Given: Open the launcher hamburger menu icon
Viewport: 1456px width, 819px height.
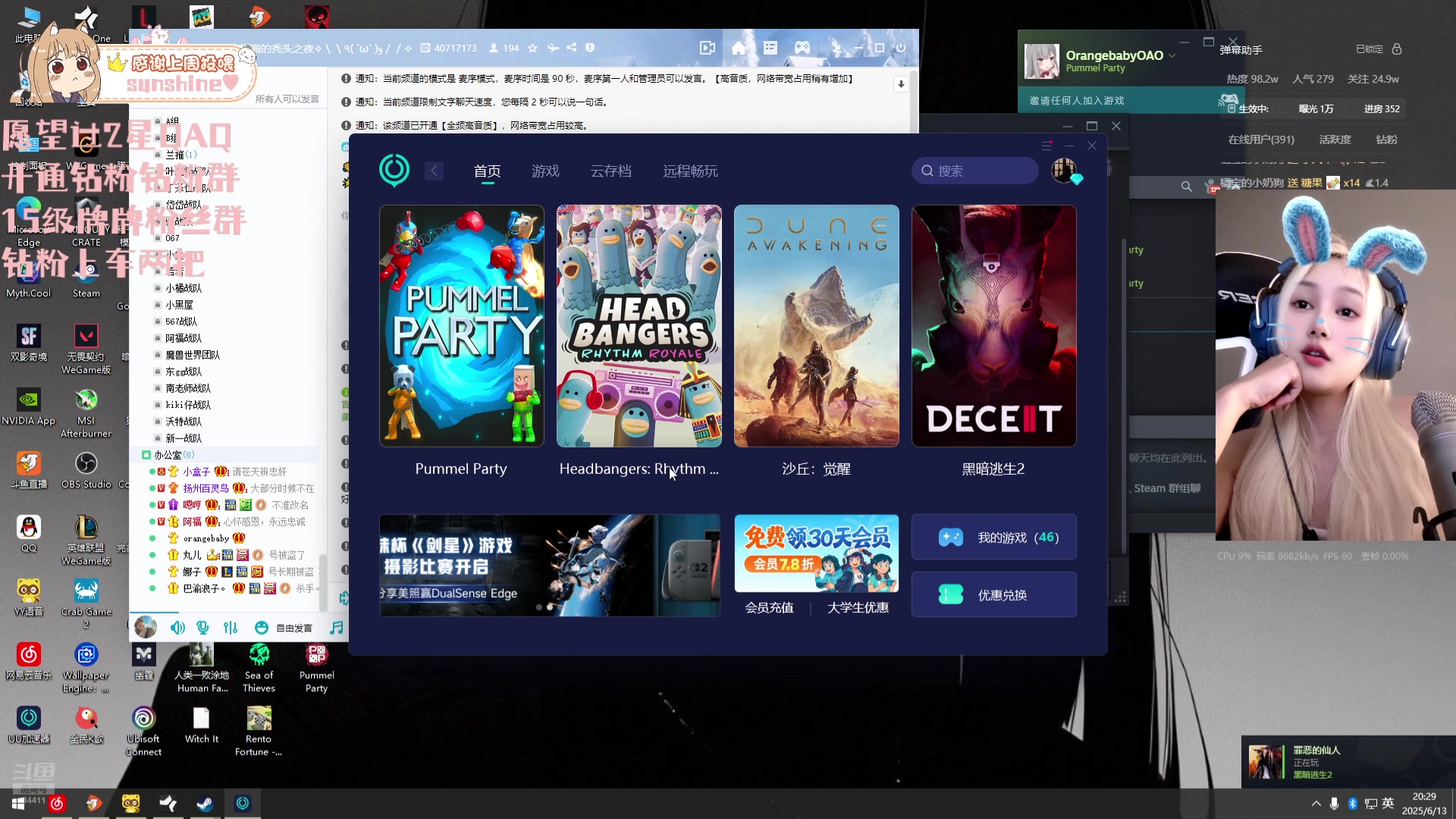Looking at the screenshot, I should (x=1046, y=146).
